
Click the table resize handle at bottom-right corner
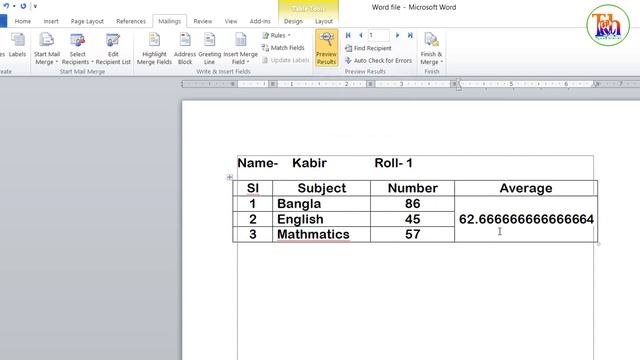[x=599, y=244]
